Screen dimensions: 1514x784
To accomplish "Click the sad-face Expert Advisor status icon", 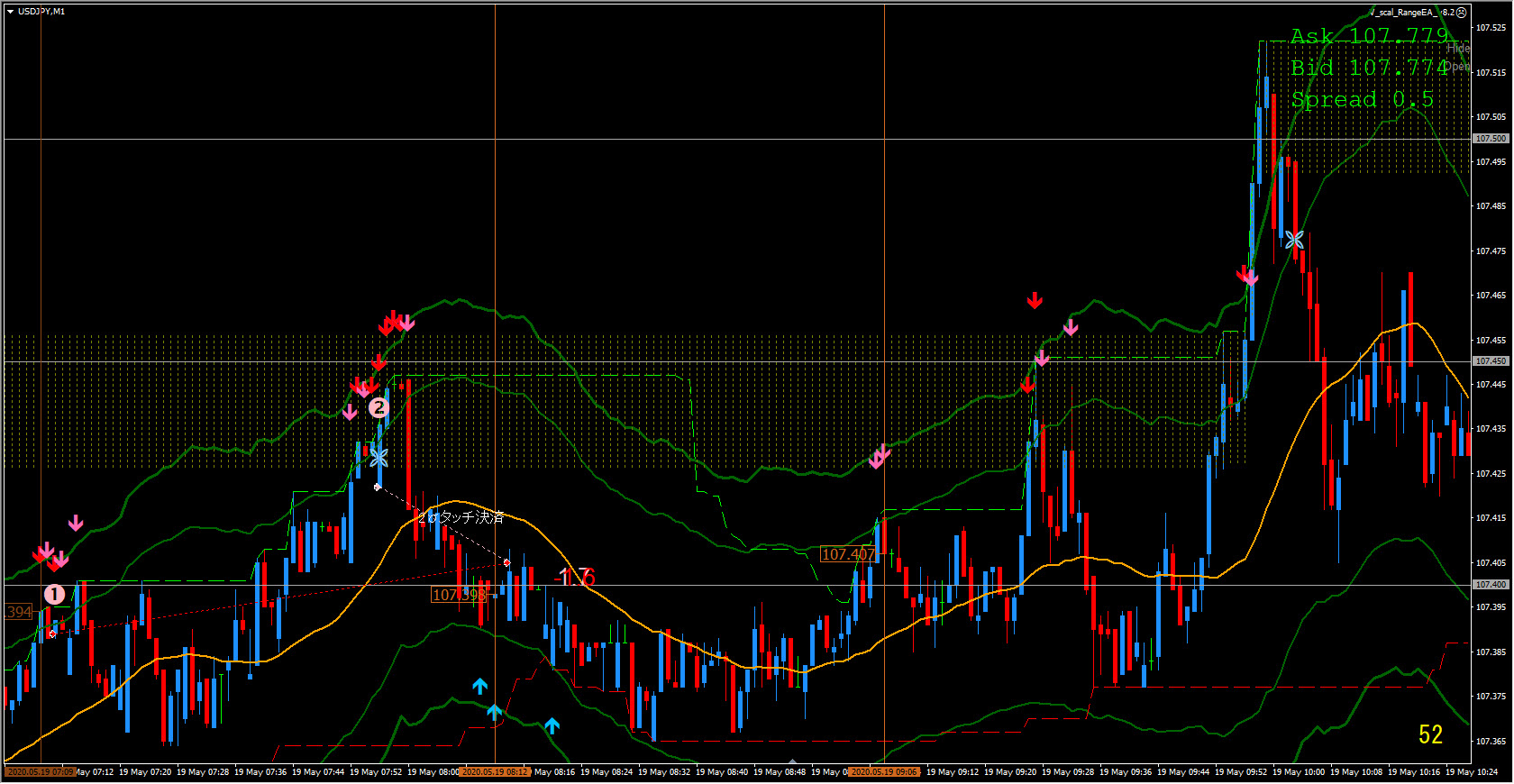I will point(1462,13).
